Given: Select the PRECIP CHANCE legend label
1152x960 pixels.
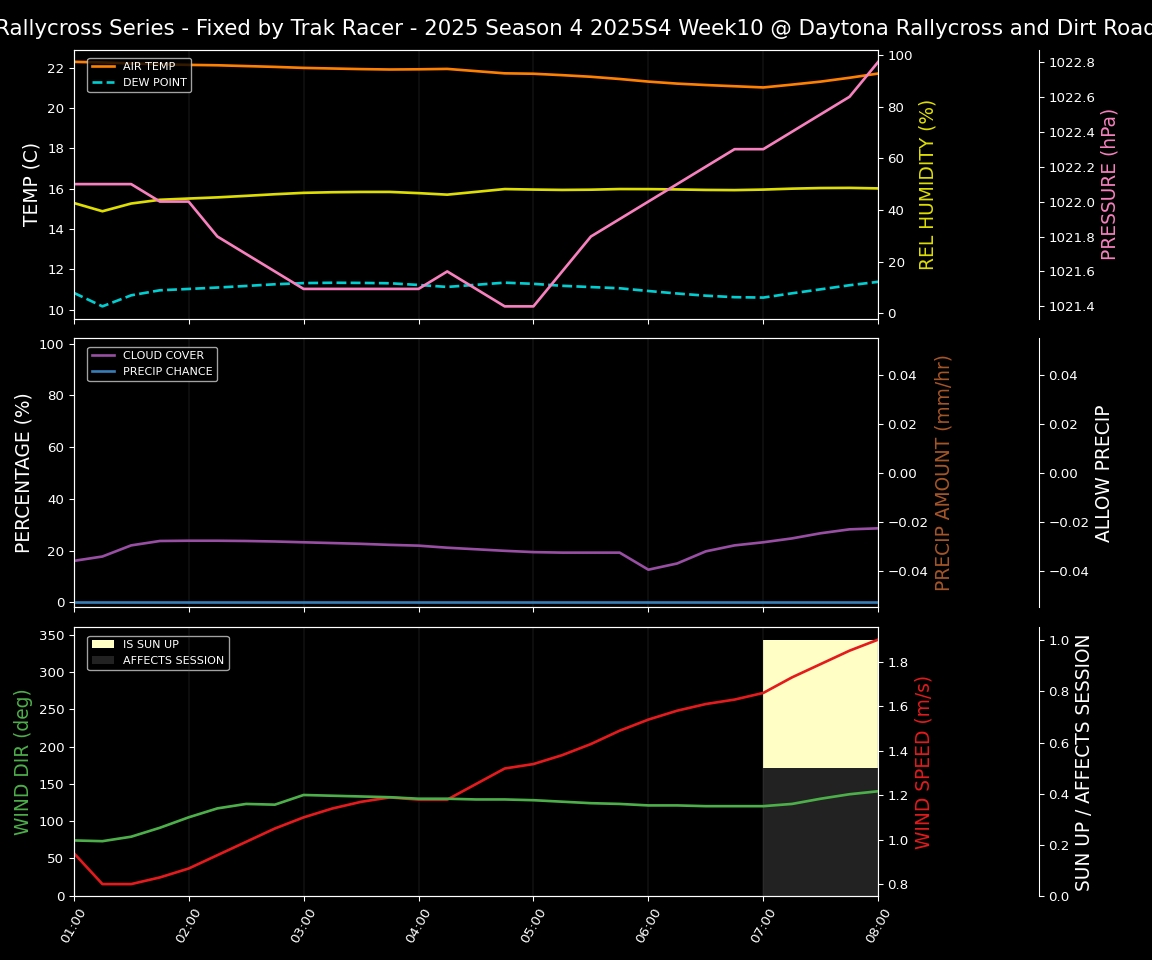Looking at the screenshot, I should pyautogui.click(x=167, y=372).
